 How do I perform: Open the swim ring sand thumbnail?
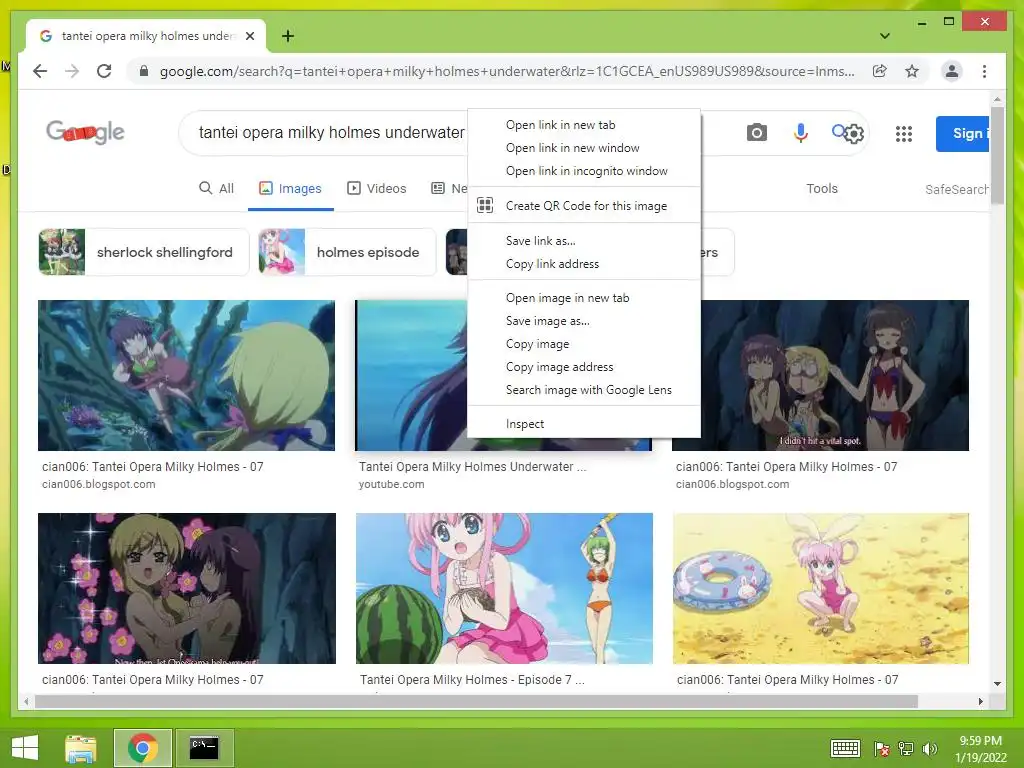[821, 588]
